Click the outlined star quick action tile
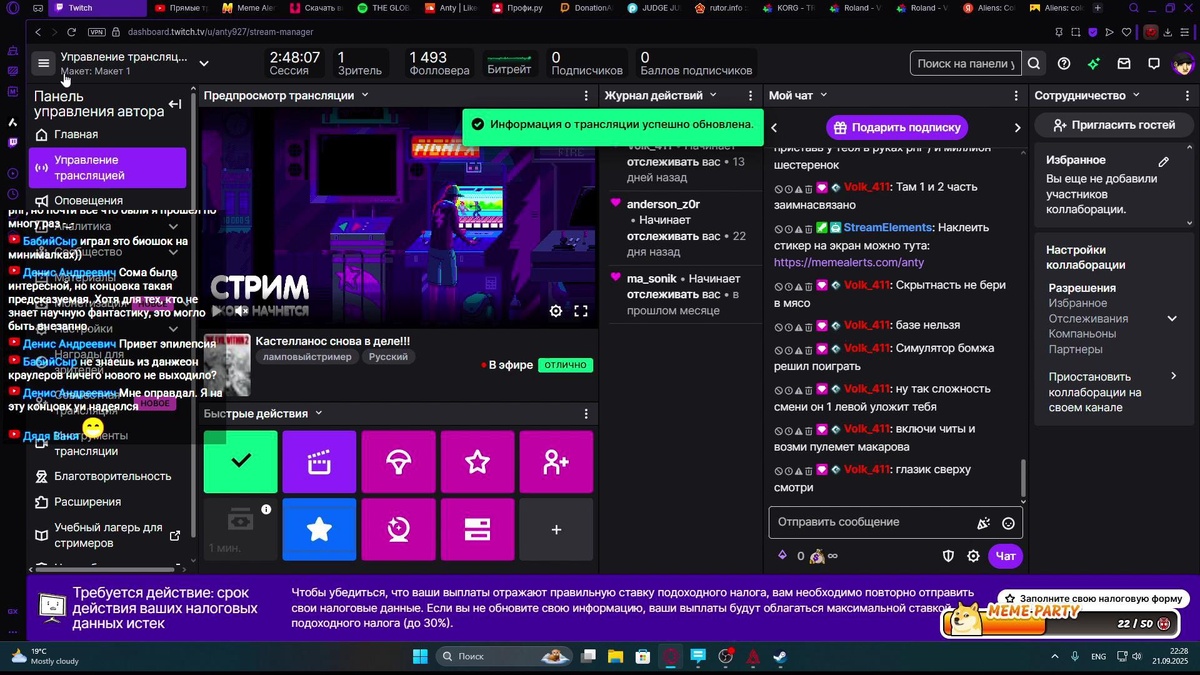The image size is (1200, 675). [477, 461]
